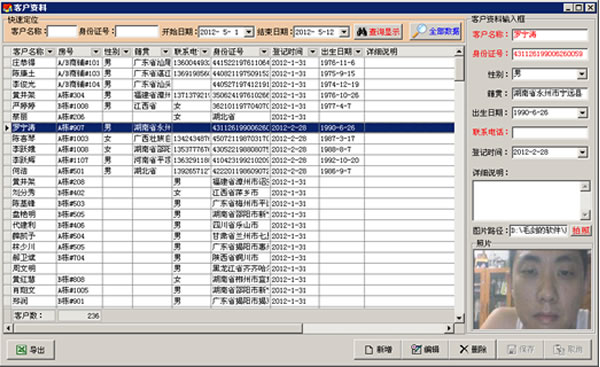Click the 图片路径 path field
This screenshot has width=600, height=367.
pos(539,231)
